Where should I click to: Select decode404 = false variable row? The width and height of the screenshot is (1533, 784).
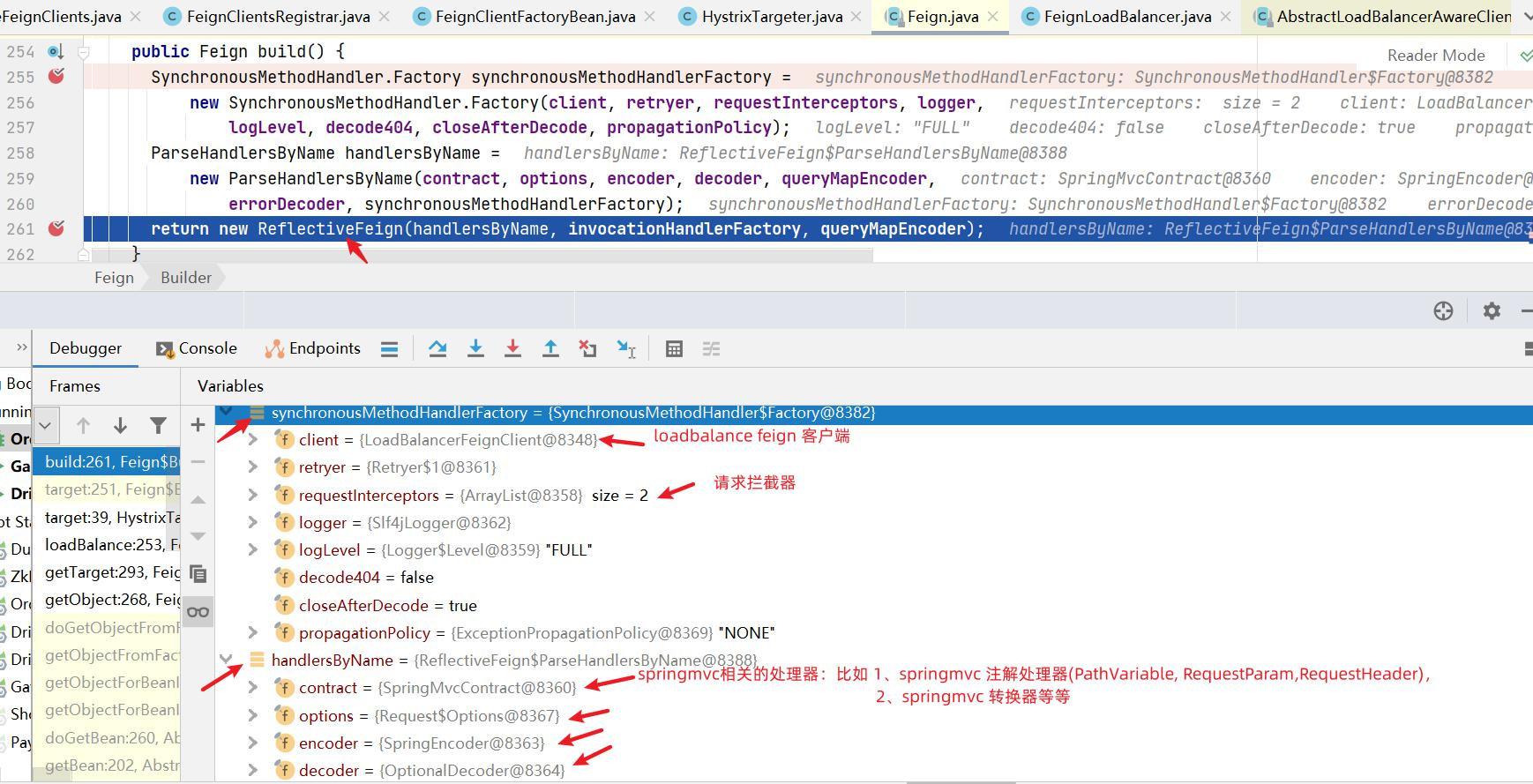[x=873, y=577]
